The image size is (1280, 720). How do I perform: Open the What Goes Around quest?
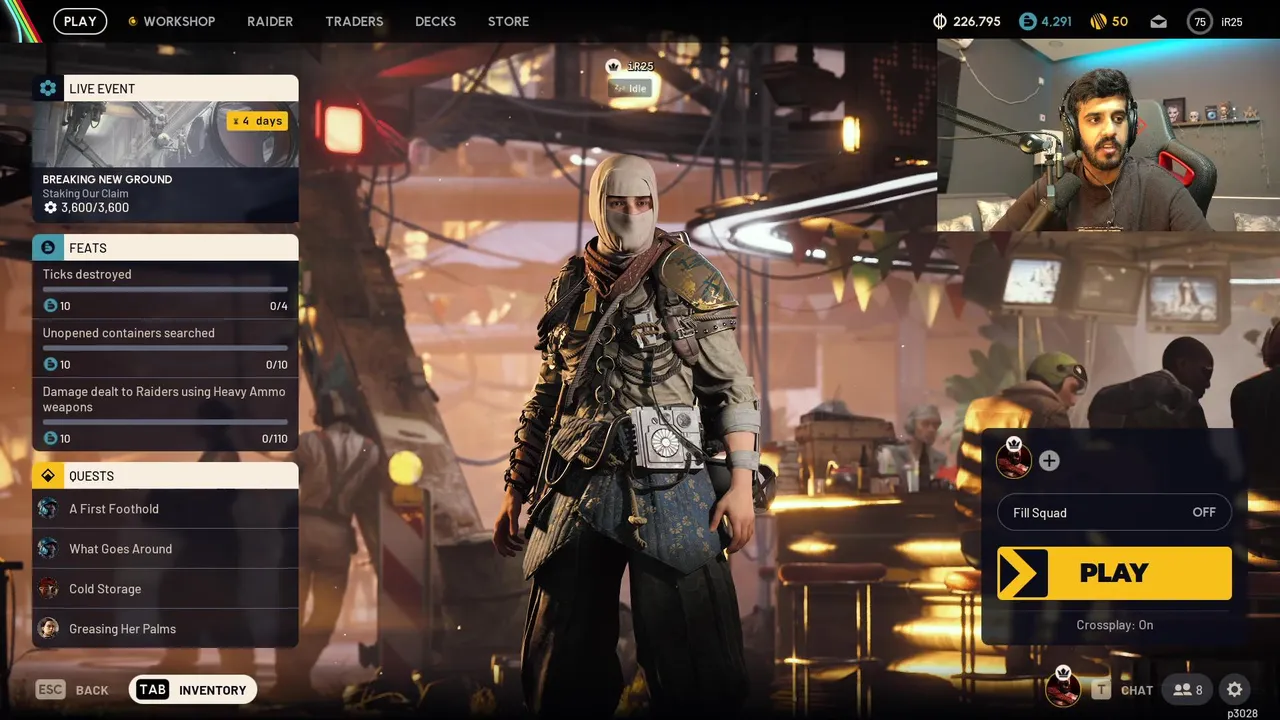pyautogui.click(x=165, y=548)
